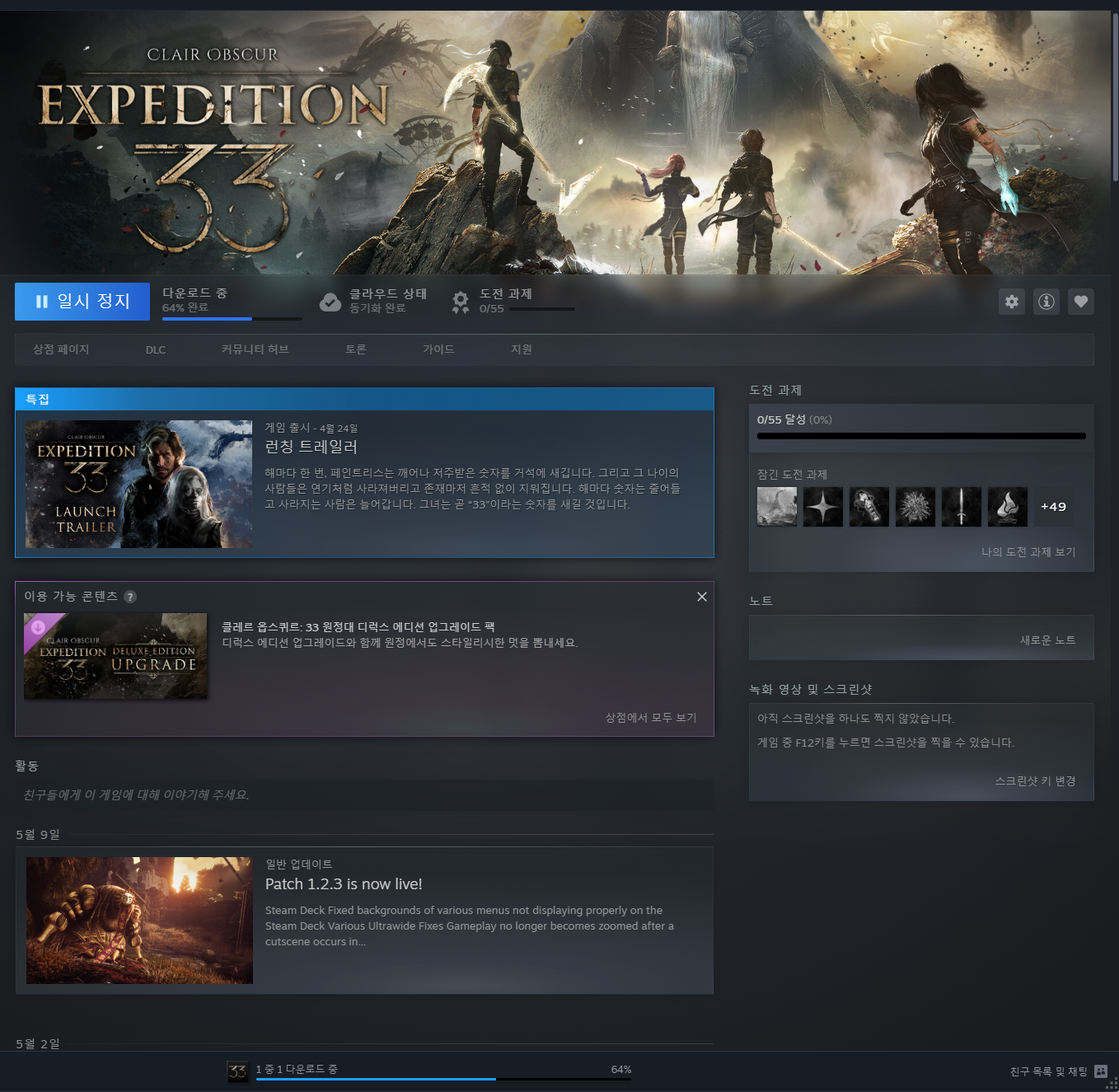Click the 5월 9일 date label

tap(38, 835)
